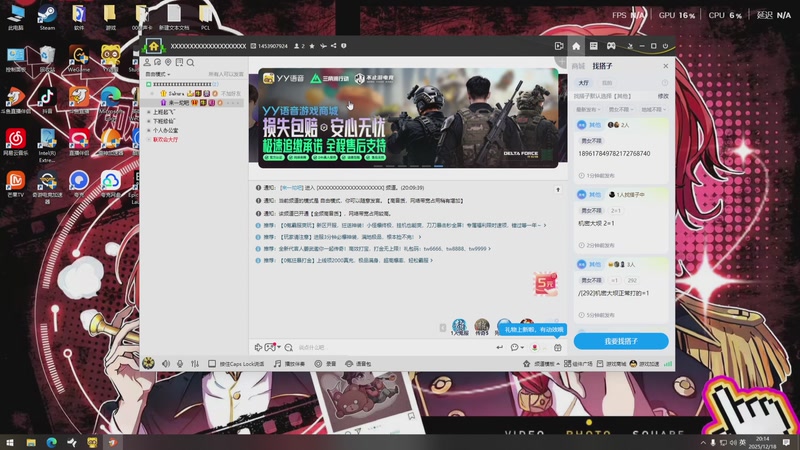Click the gift box icon in chat bar
Viewport: 800px width, 450px height.
click(x=558, y=347)
